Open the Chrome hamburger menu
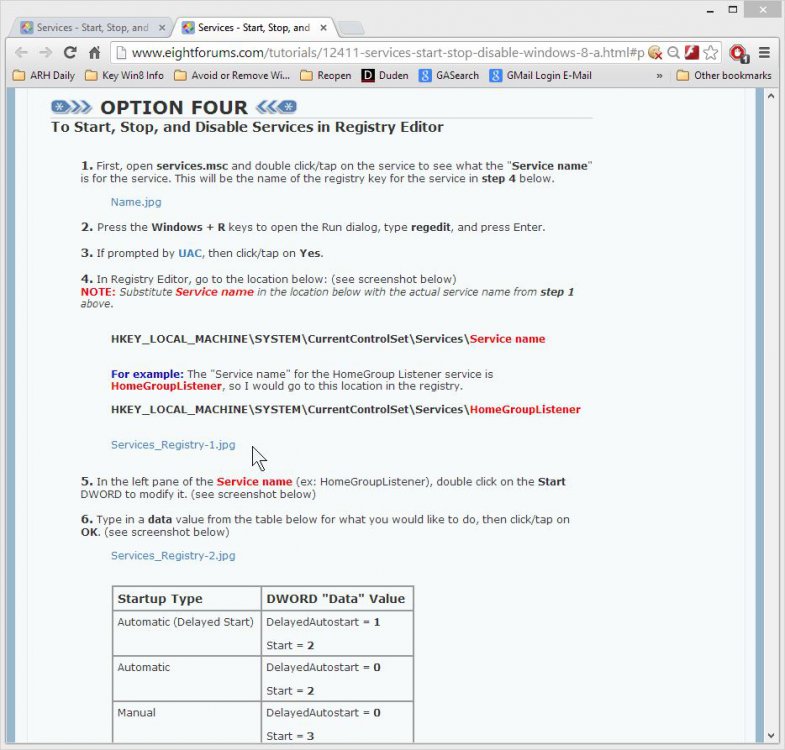The image size is (785, 750). click(764, 52)
